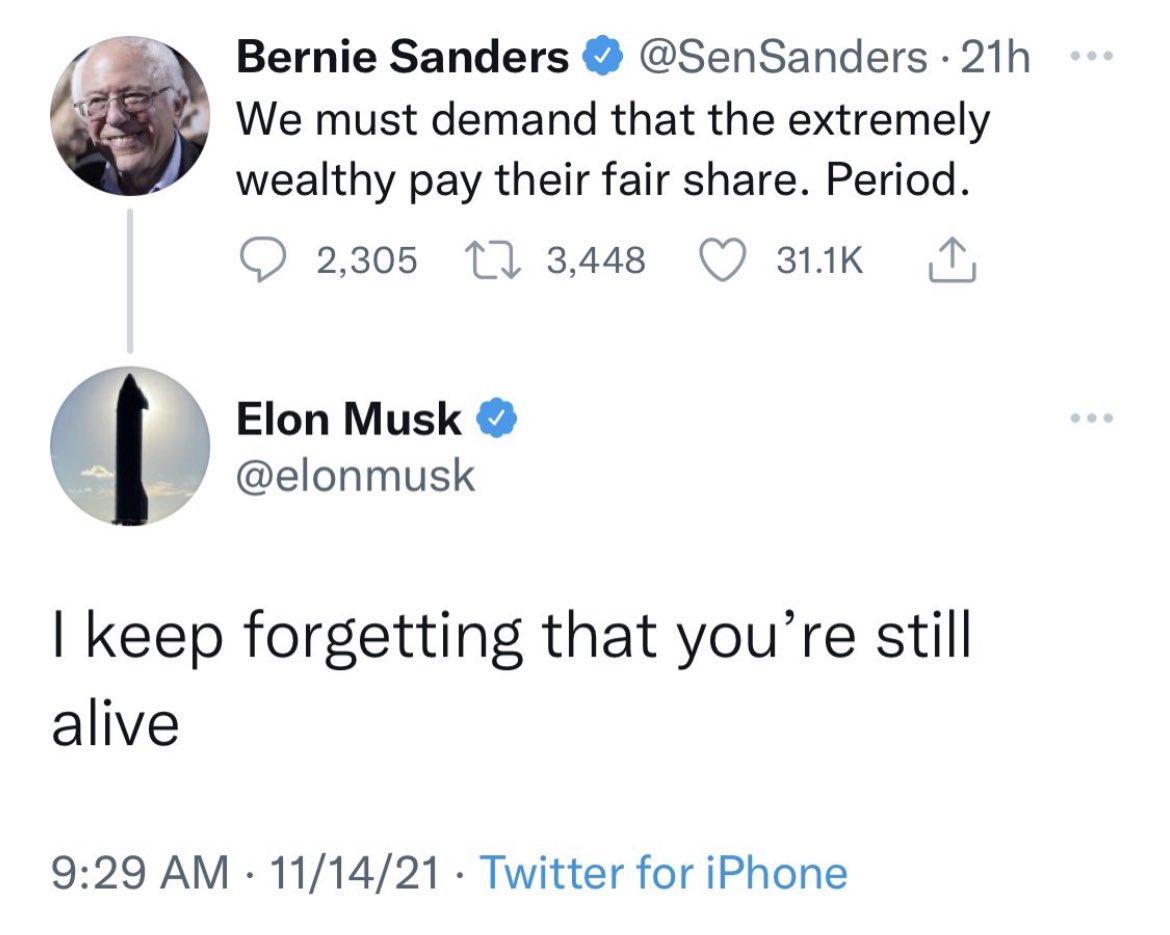This screenshot has width=1170, height=935.
Task: Click the 3,448 retweets count
Action: coord(596,260)
